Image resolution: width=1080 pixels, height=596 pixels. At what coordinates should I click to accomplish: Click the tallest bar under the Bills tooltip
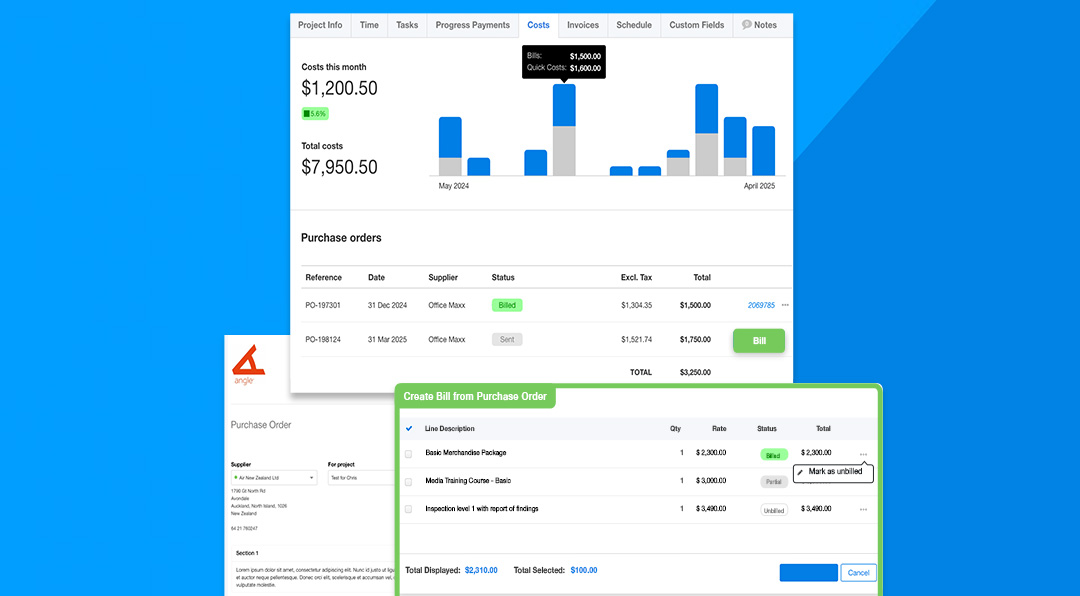click(x=564, y=130)
